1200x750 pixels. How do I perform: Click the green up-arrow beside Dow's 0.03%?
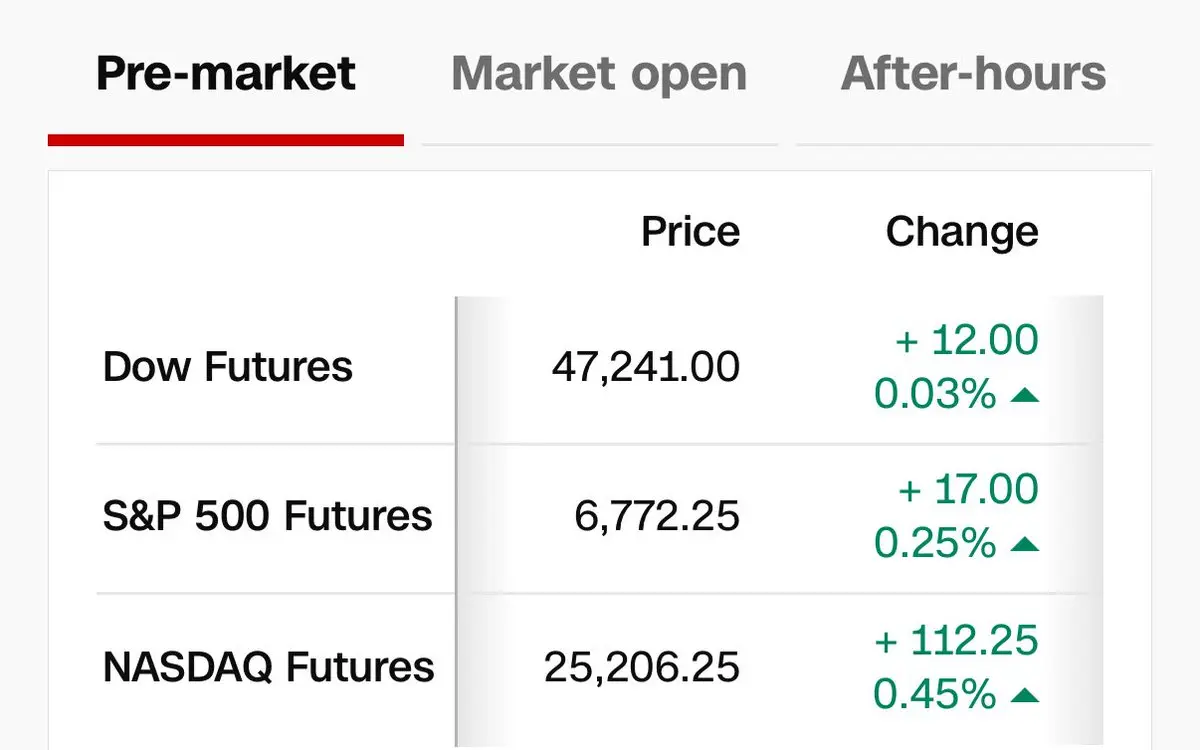pos(1025,396)
